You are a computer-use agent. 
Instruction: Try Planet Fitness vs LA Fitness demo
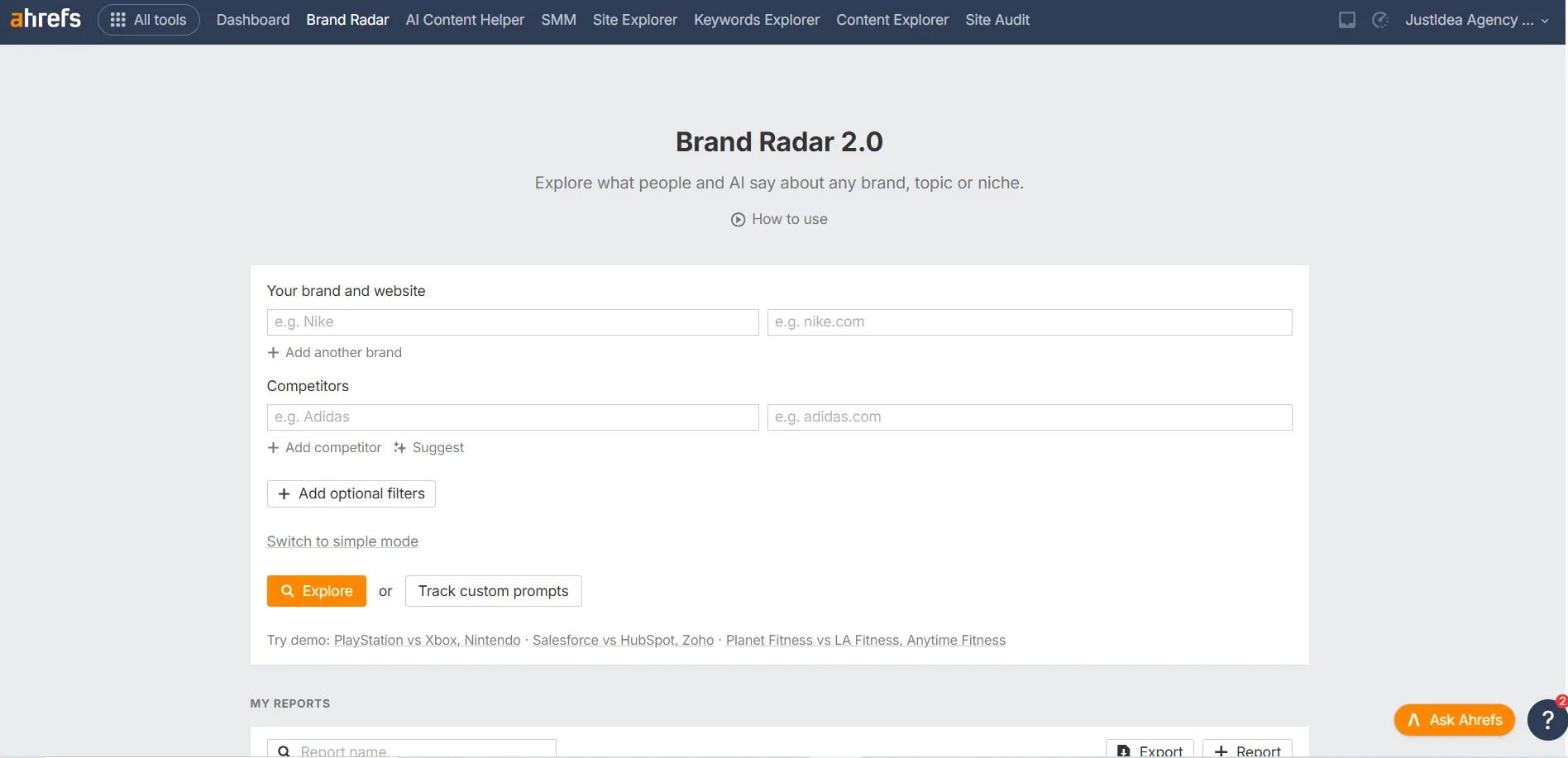(866, 641)
